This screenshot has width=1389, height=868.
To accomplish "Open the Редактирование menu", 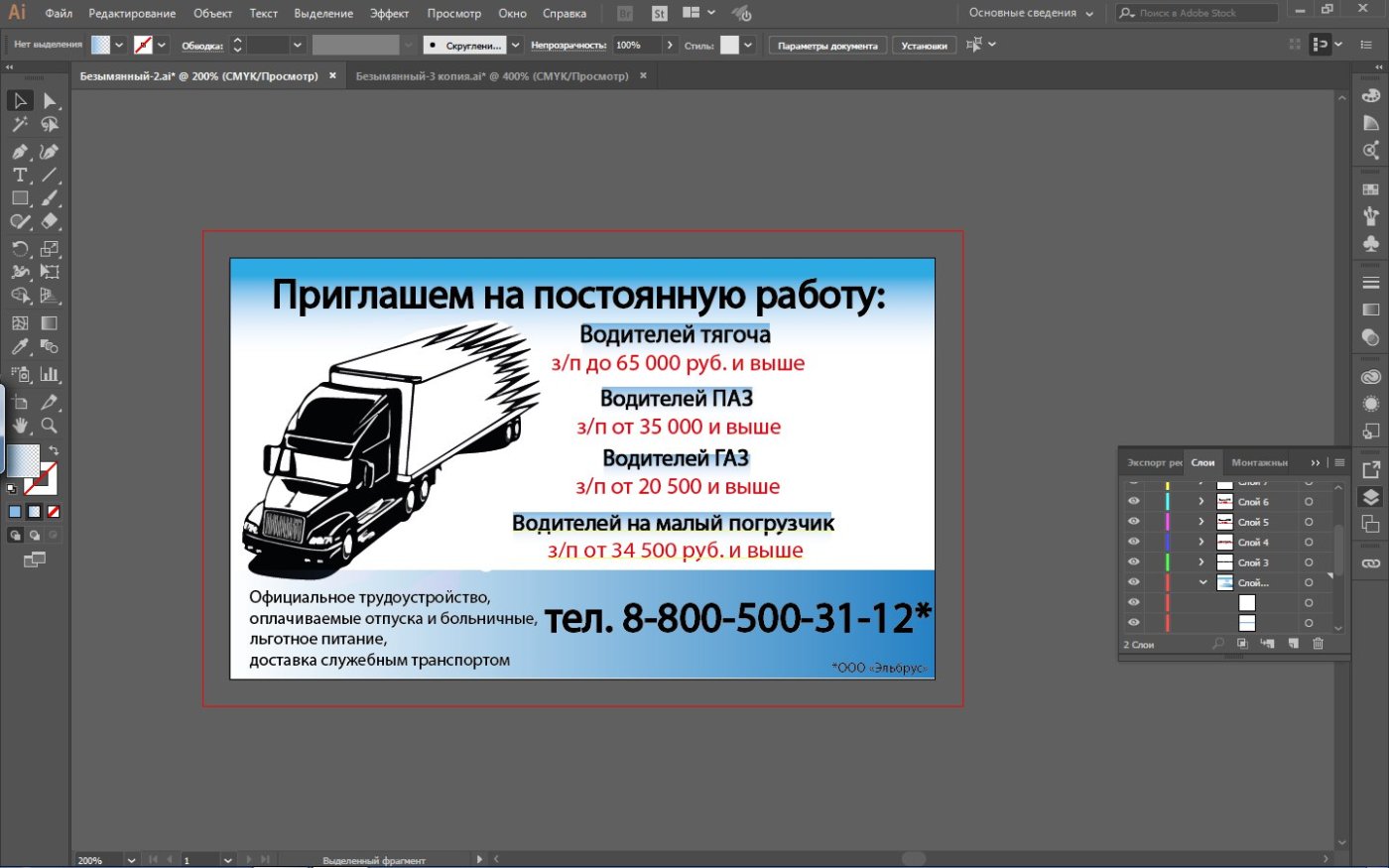I will click(x=132, y=14).
